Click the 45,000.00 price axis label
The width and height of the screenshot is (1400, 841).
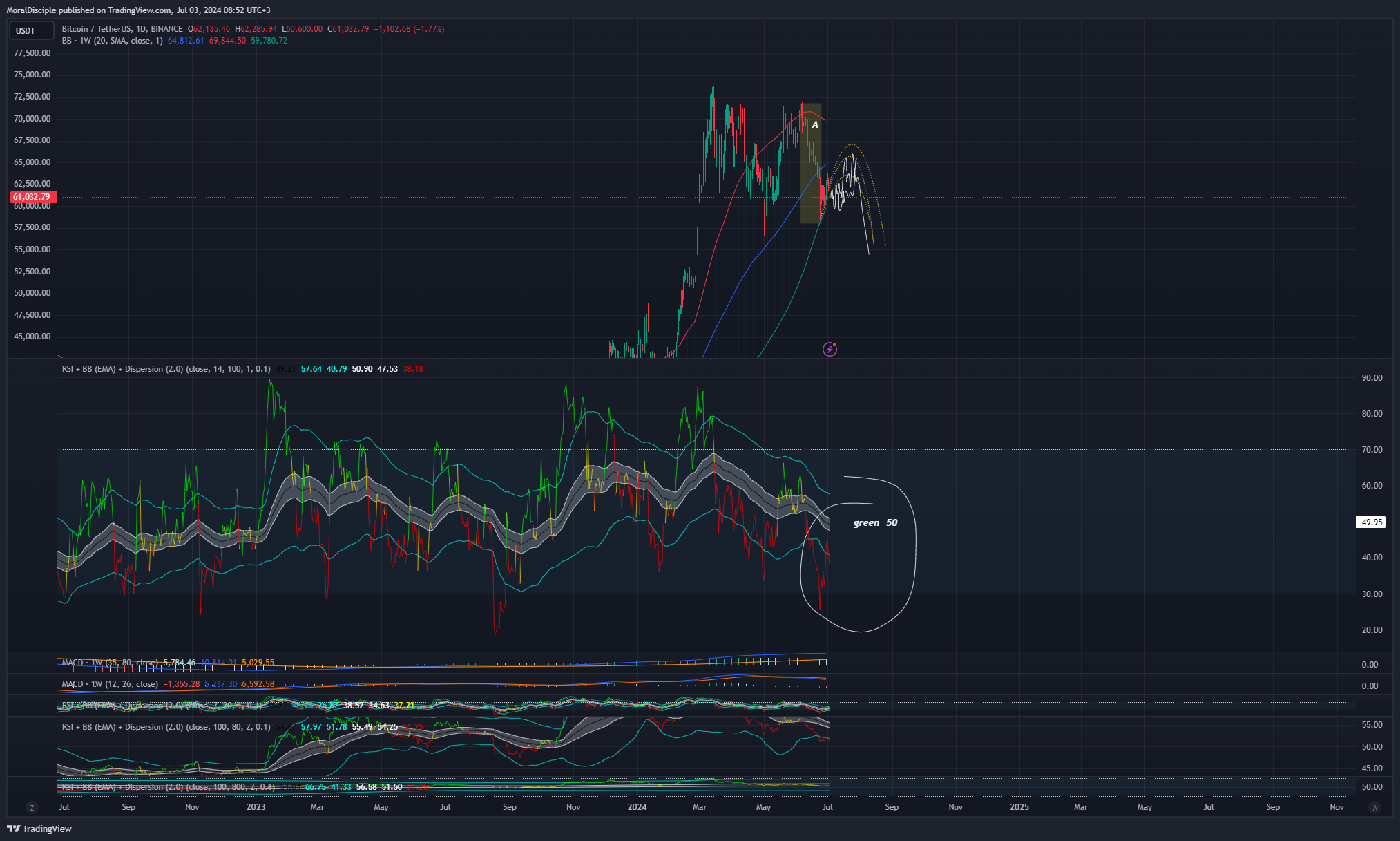pos(32,337)
